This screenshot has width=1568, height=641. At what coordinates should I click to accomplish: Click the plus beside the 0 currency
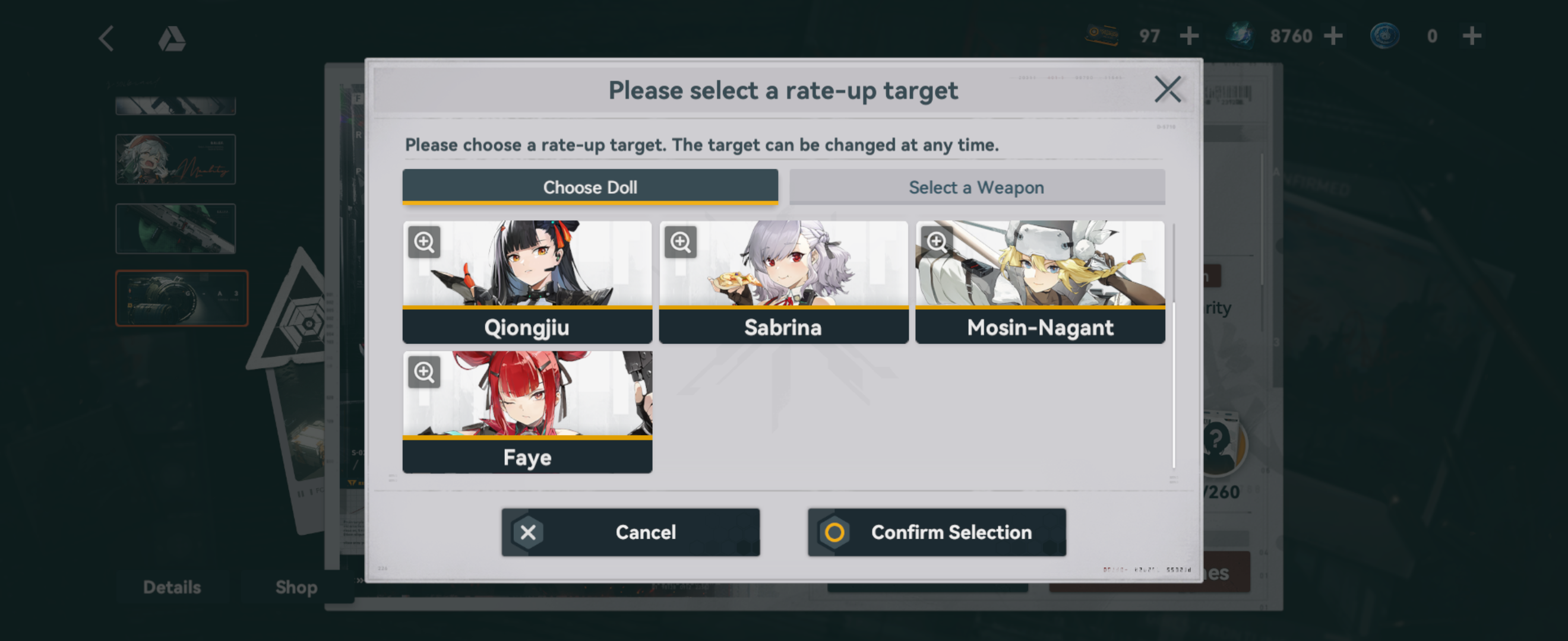click(x=1472, y=36)
